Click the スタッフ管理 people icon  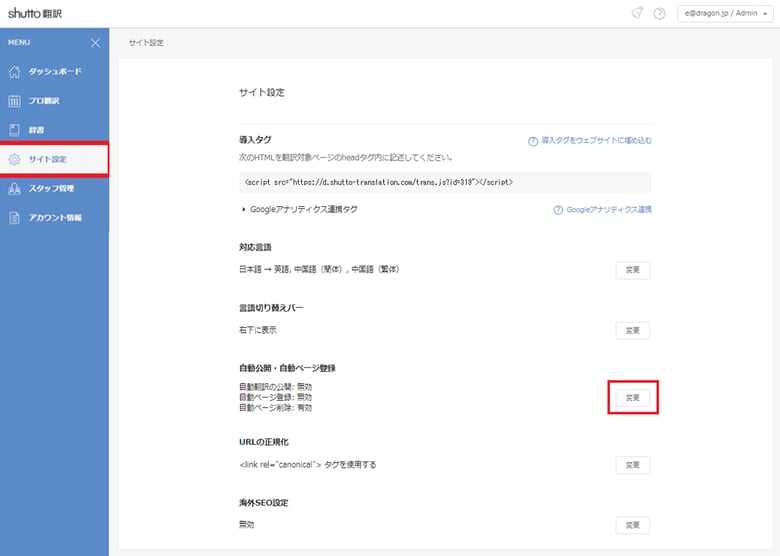pos(14,188)
